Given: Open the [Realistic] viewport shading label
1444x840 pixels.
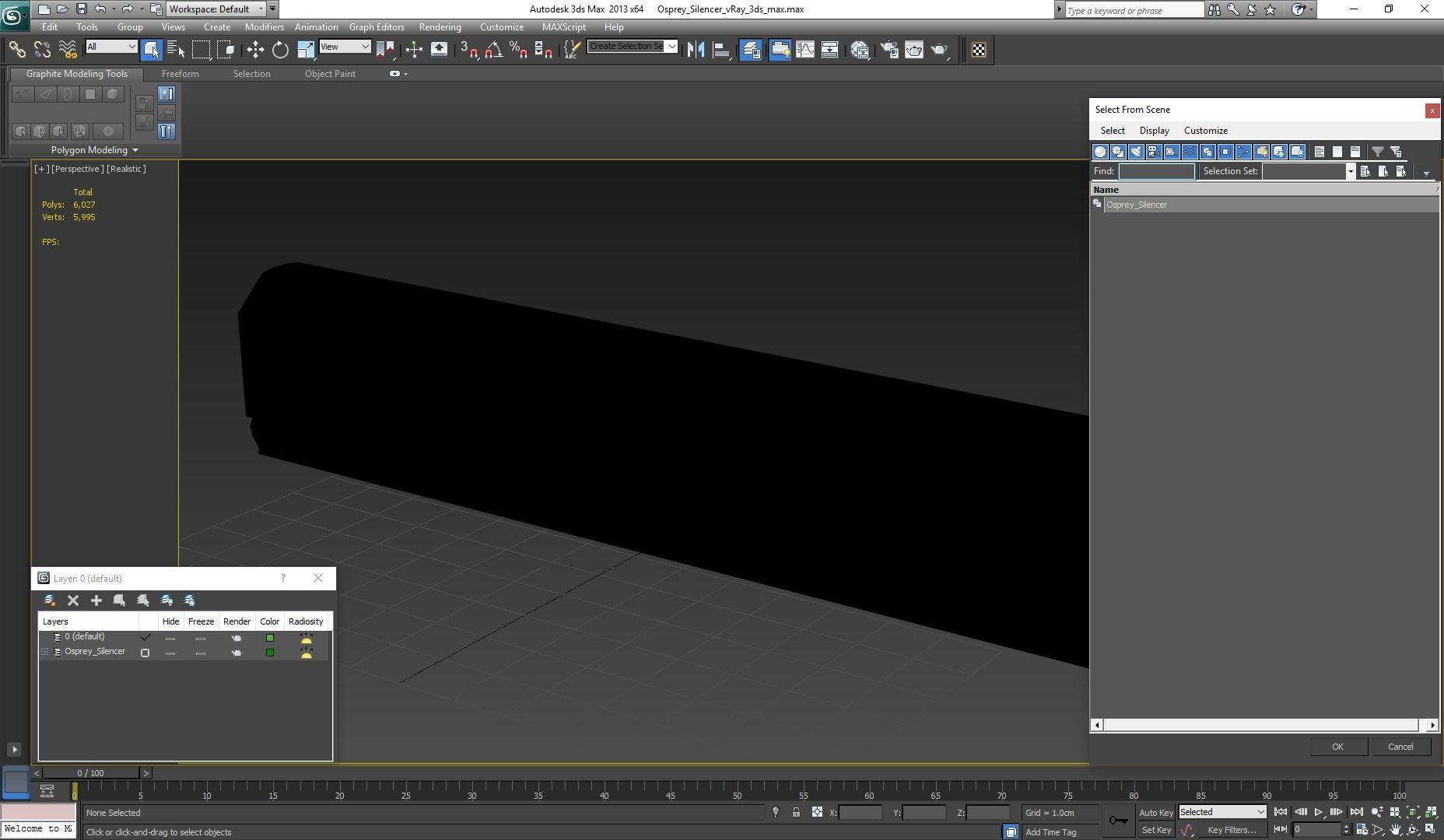Looking at the screenshot, I should pyautogui.click(x=126, y=169).
